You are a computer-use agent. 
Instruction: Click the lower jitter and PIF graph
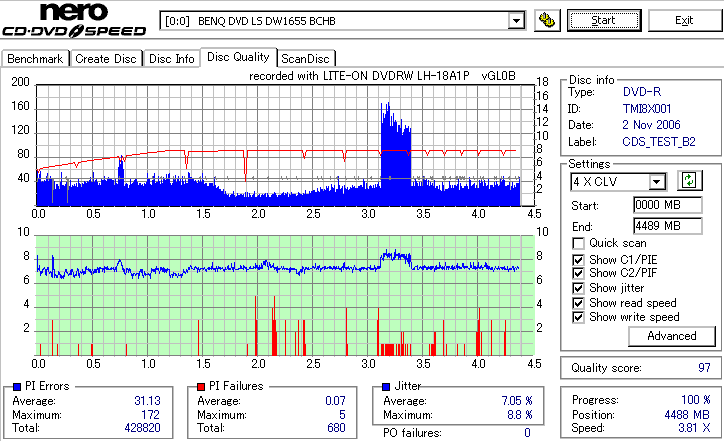(x=285, y=296)
